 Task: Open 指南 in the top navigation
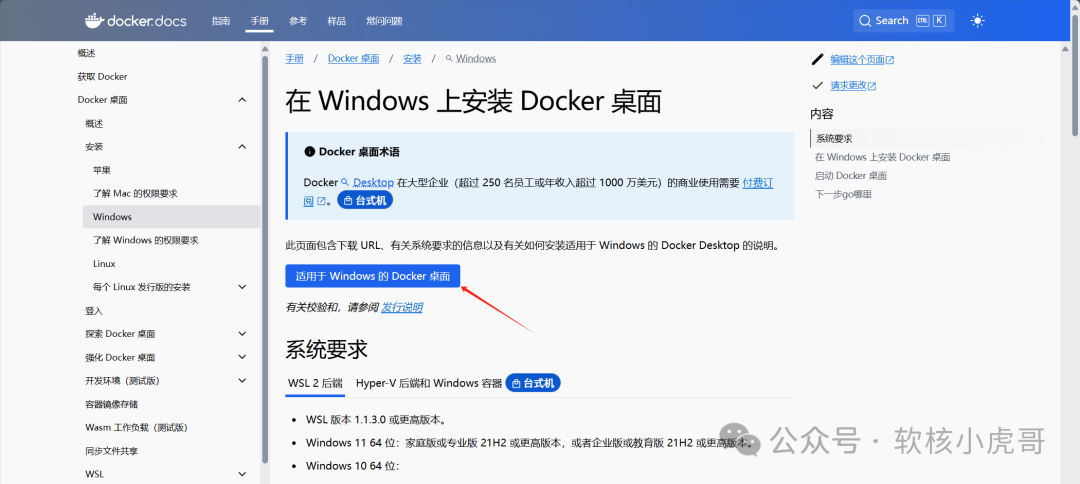coord(221,21)
